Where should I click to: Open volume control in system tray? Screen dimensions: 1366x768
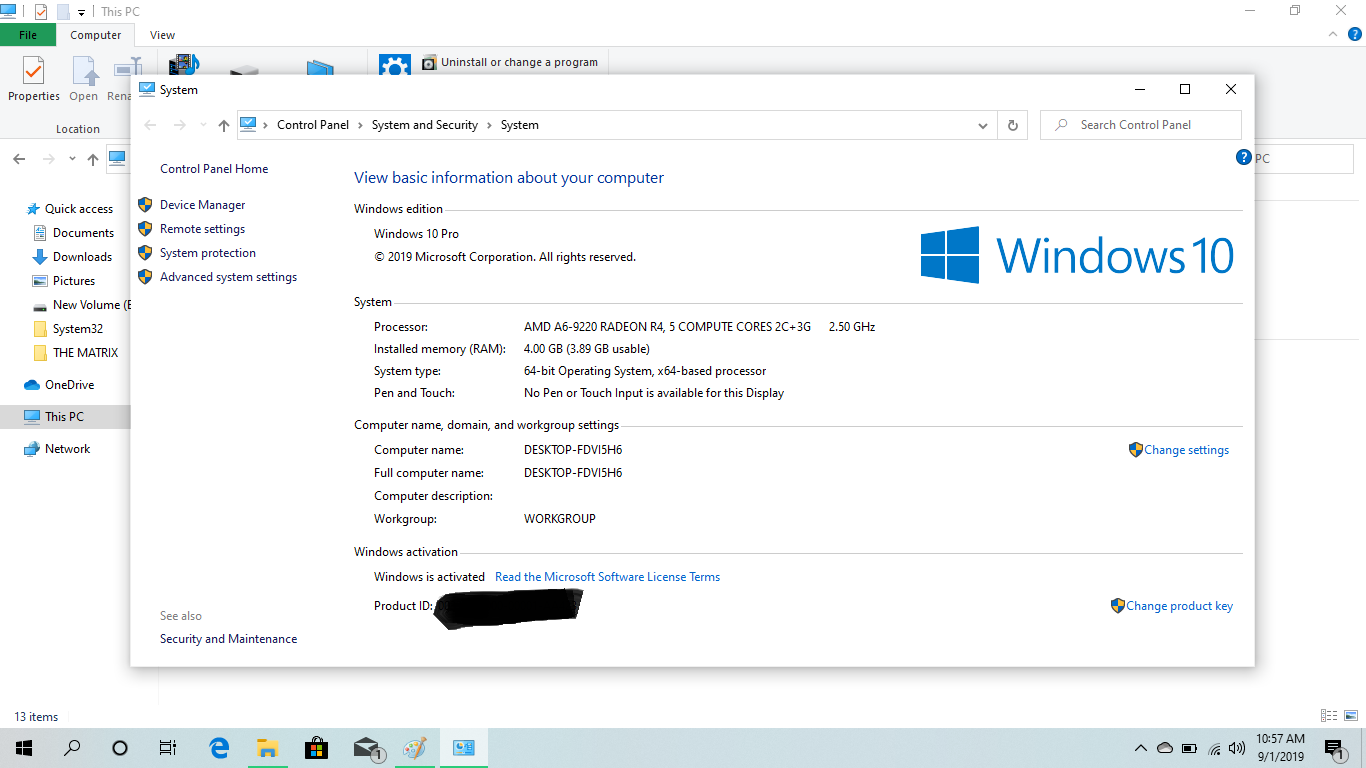pyautogui.click(x=1237, y=748)
